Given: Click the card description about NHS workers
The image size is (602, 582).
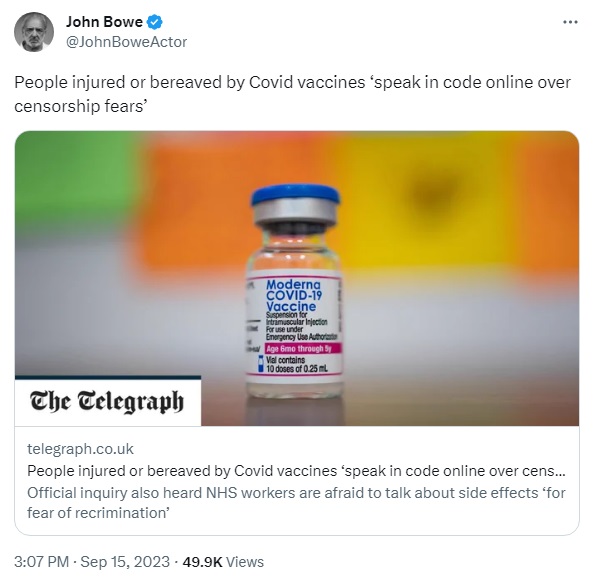Looking at the screenshot, I should [296, 503].
